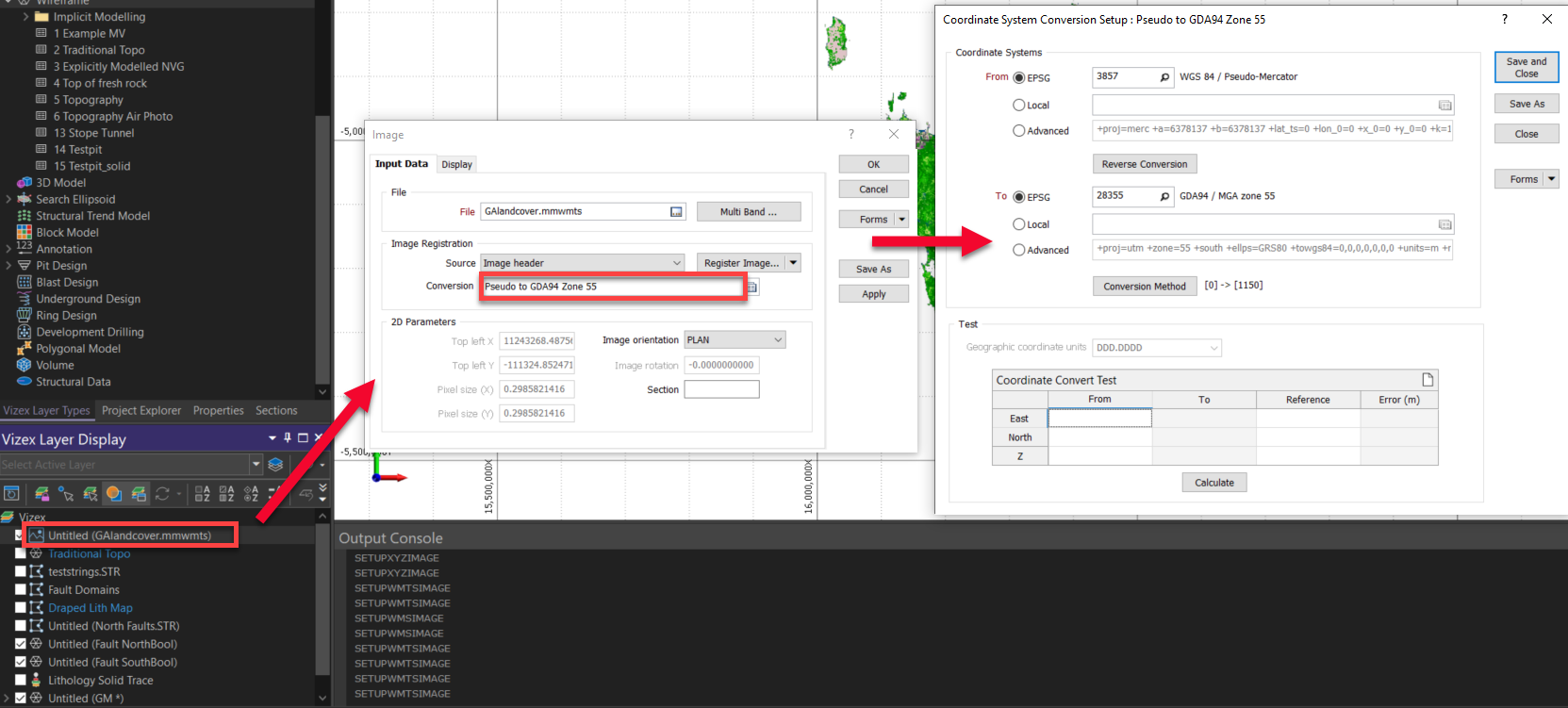Open the Image orientation PLAN dropdown
Image resolution: width=1568 pixels, height=708 pixels.
coord(778,340)
